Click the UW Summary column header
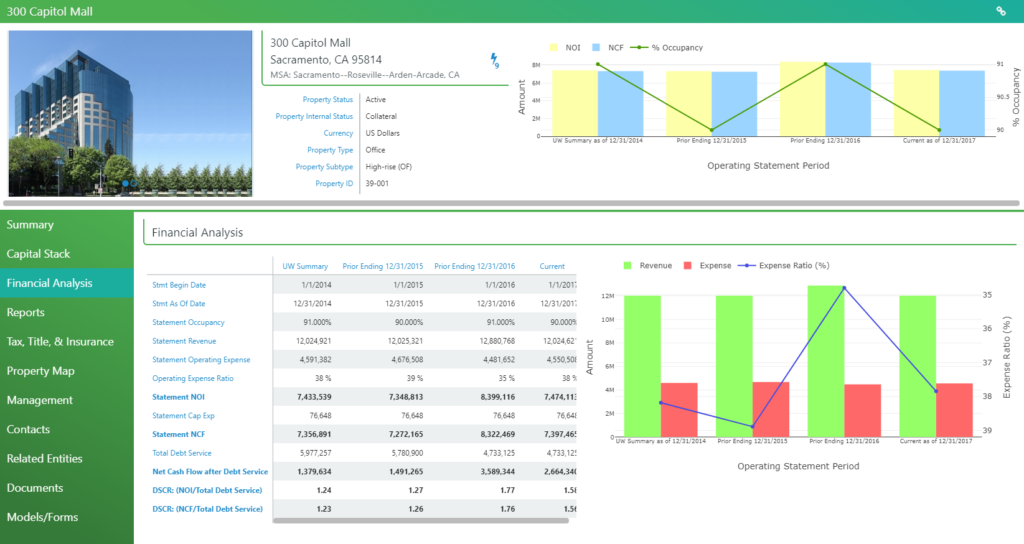 (x=305, y=266)
